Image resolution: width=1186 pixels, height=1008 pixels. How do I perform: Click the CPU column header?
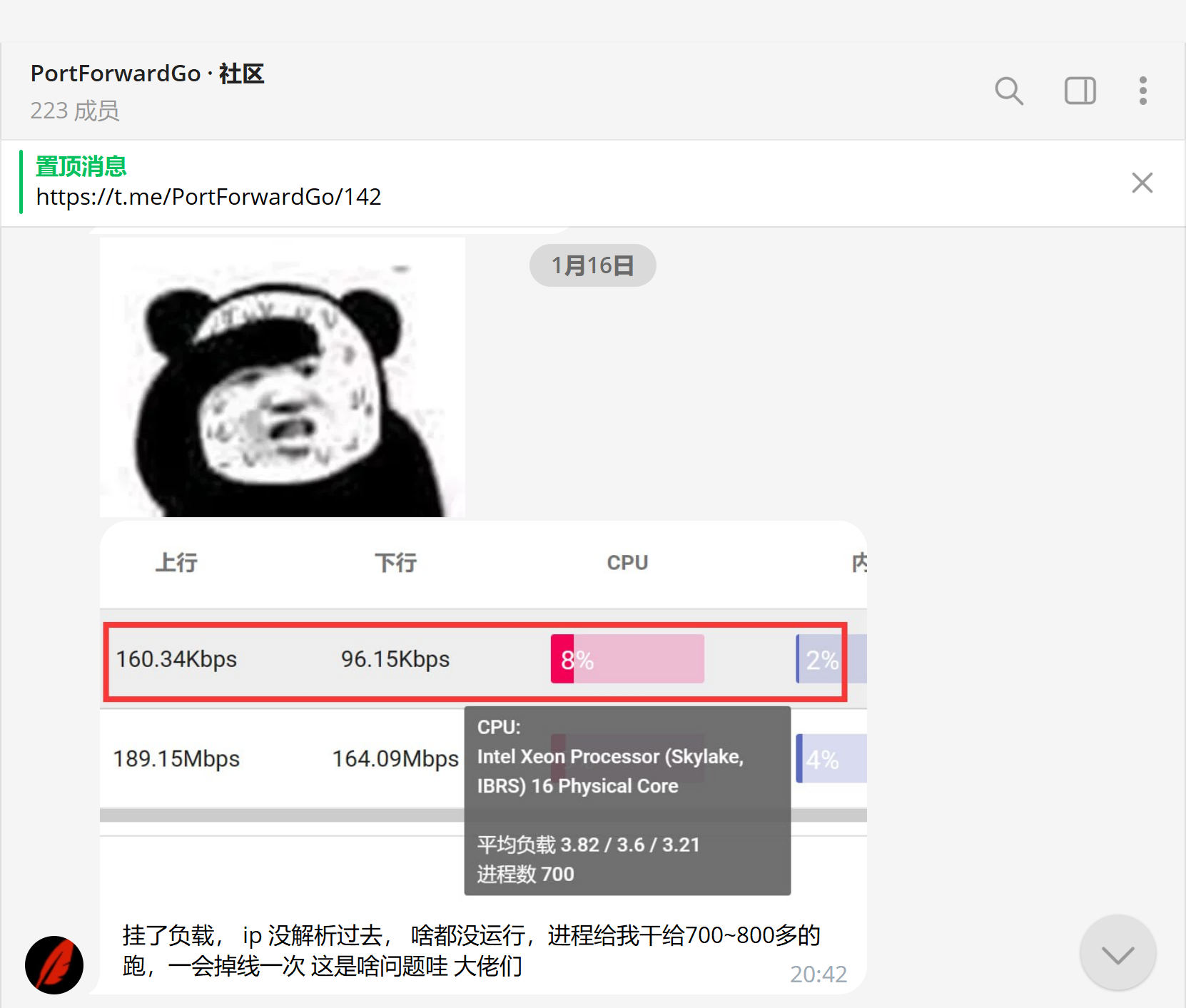[x=627, y=562]
